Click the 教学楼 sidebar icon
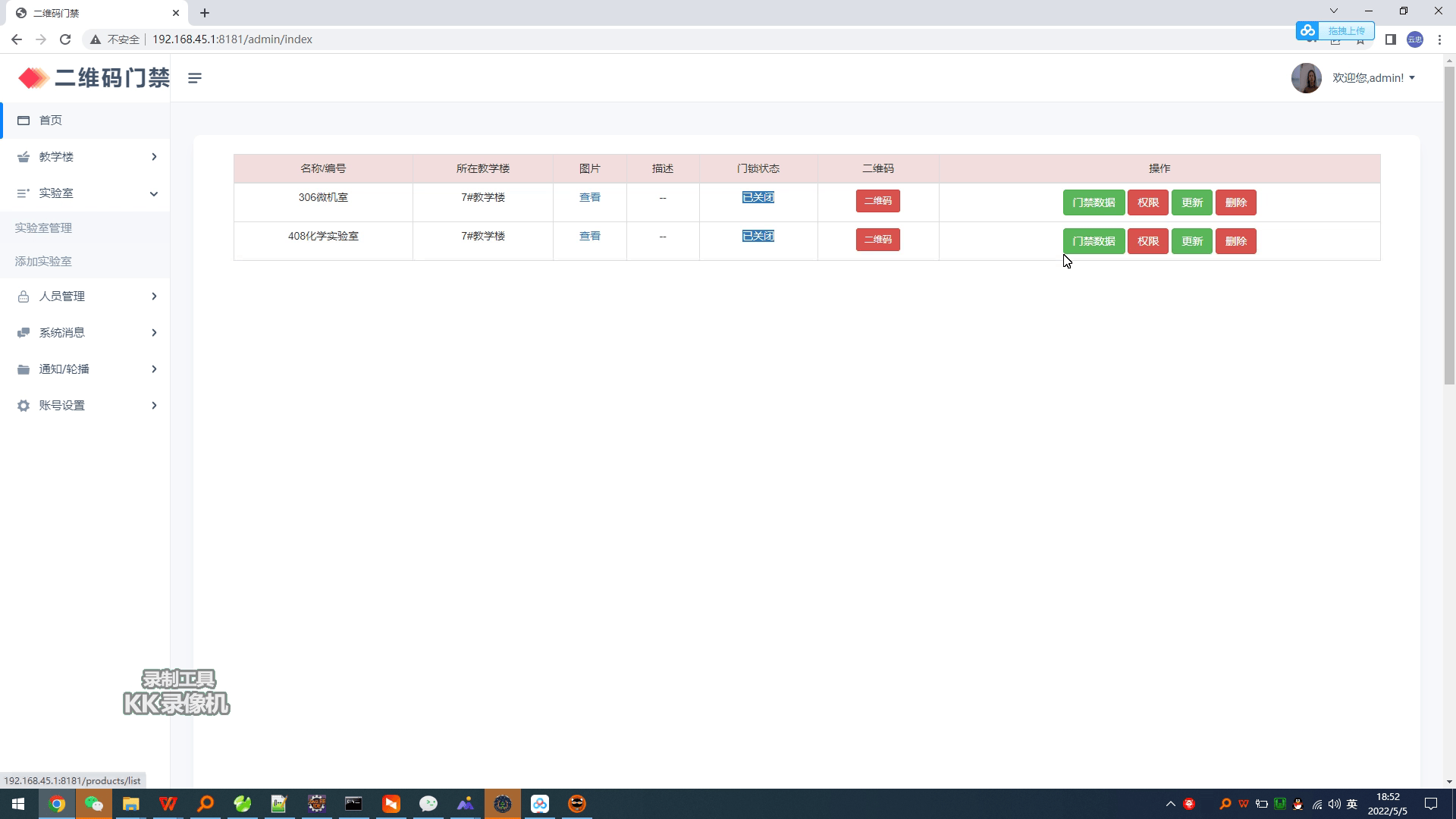Viewport: 1456px width, 819px height. (x=24, y=157)
